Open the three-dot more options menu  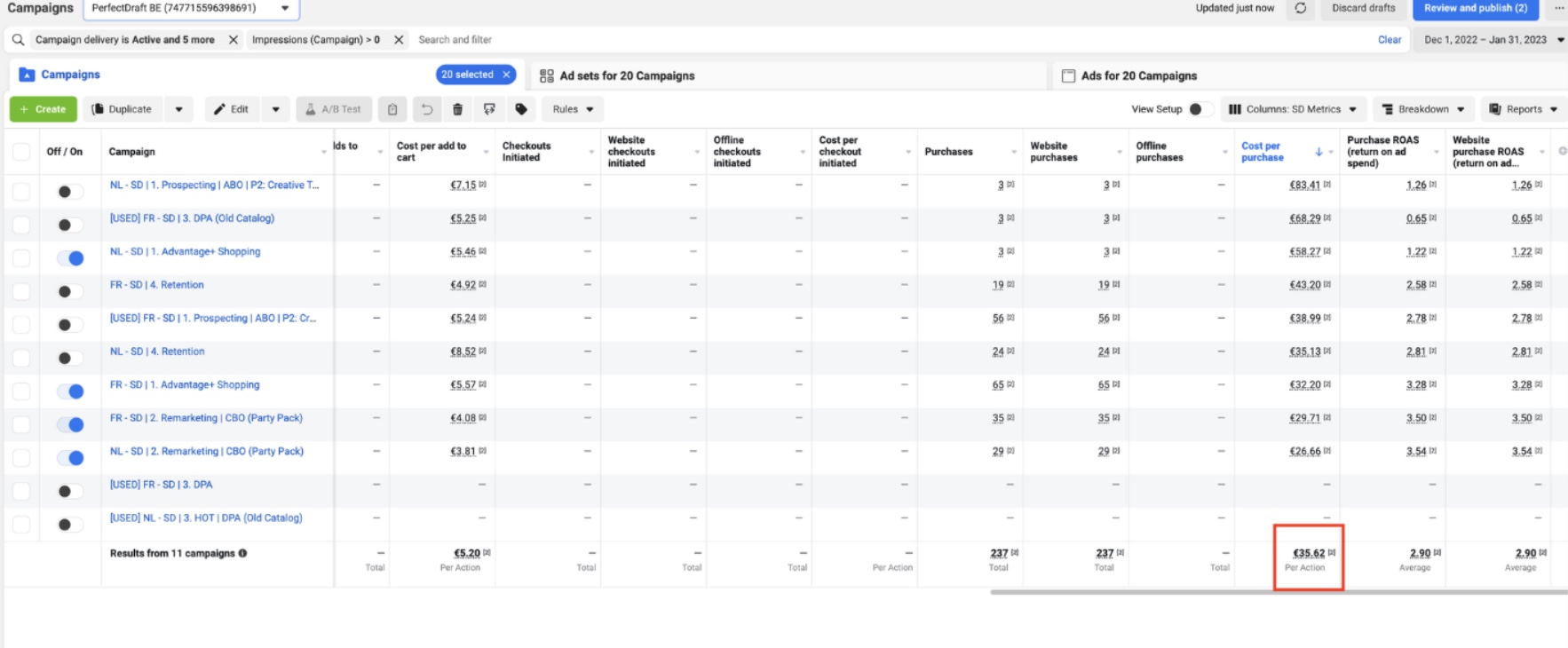[1558, 8]
